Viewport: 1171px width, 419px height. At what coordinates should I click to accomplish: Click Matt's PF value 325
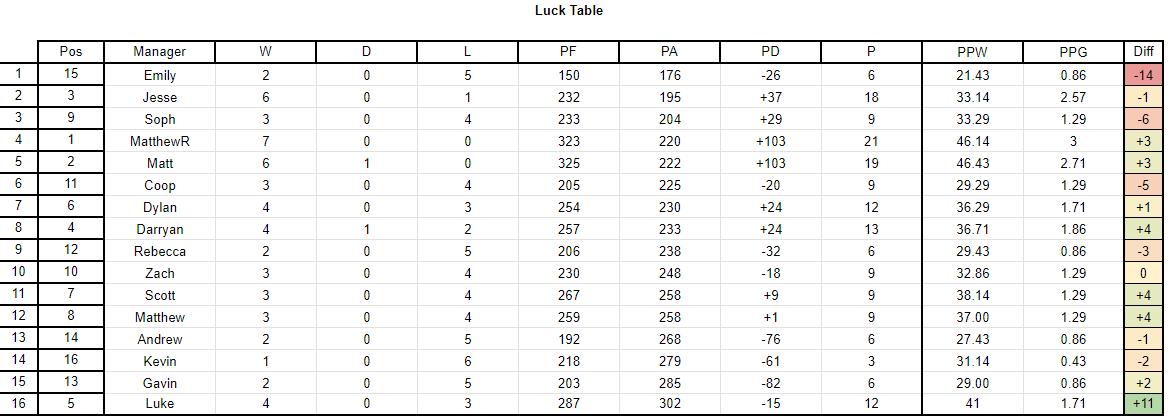(x=568, y=163)
